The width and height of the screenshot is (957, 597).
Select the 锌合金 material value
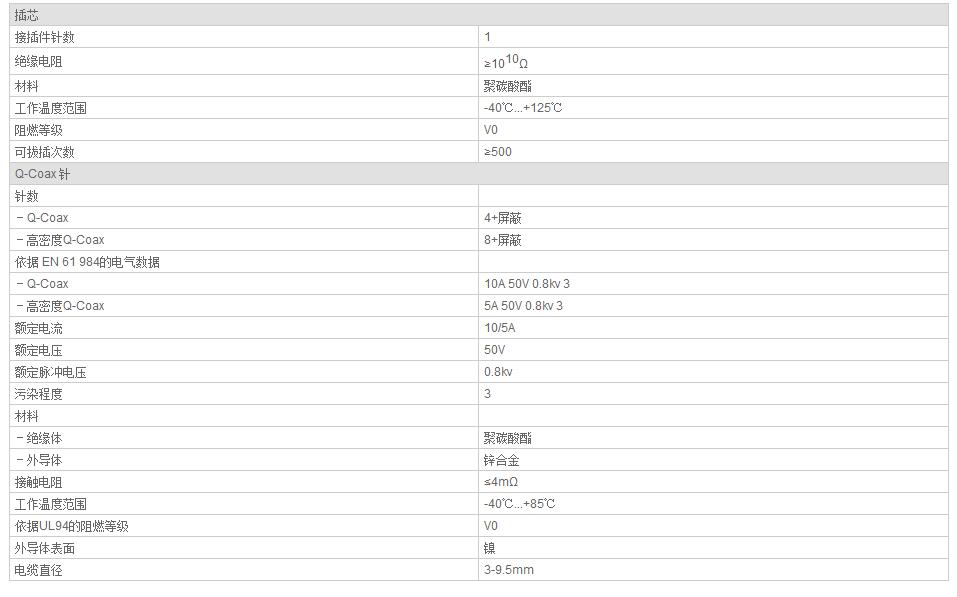coord(502,460)
